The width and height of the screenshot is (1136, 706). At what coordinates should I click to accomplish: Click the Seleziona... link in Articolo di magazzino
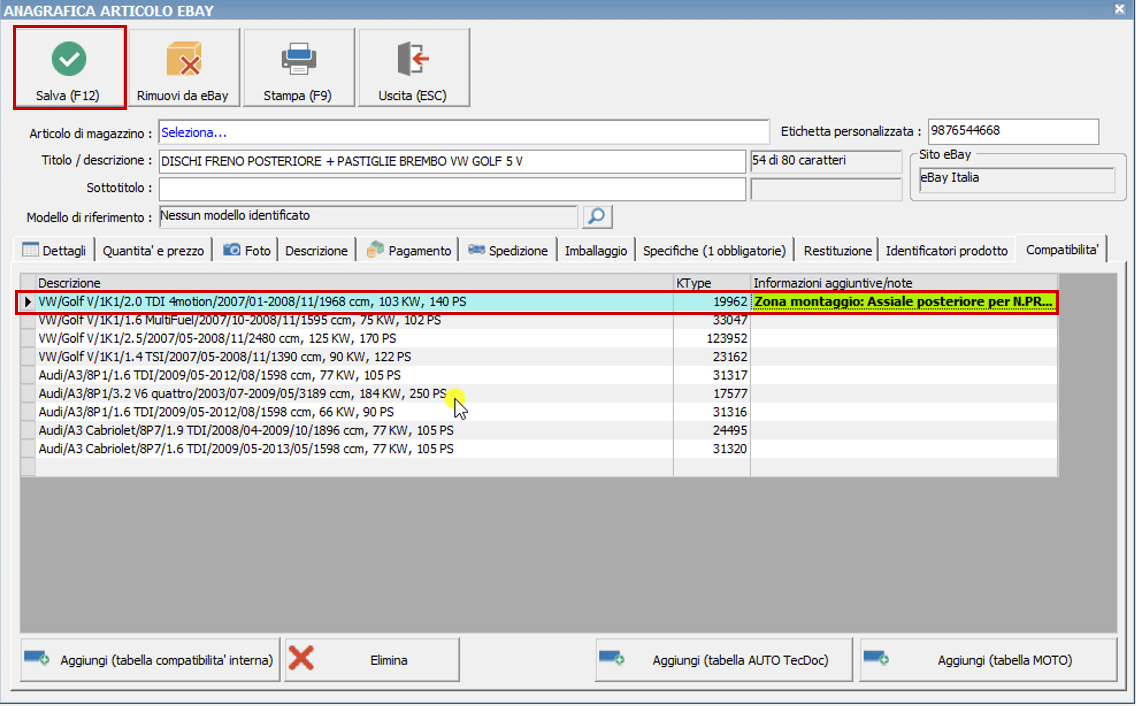(x=193, y=133)
